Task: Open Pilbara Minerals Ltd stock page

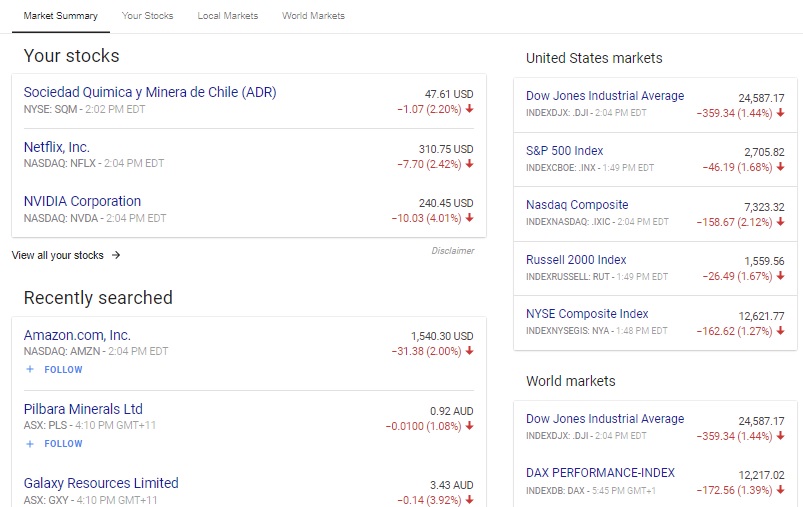Action: [83, 409]
